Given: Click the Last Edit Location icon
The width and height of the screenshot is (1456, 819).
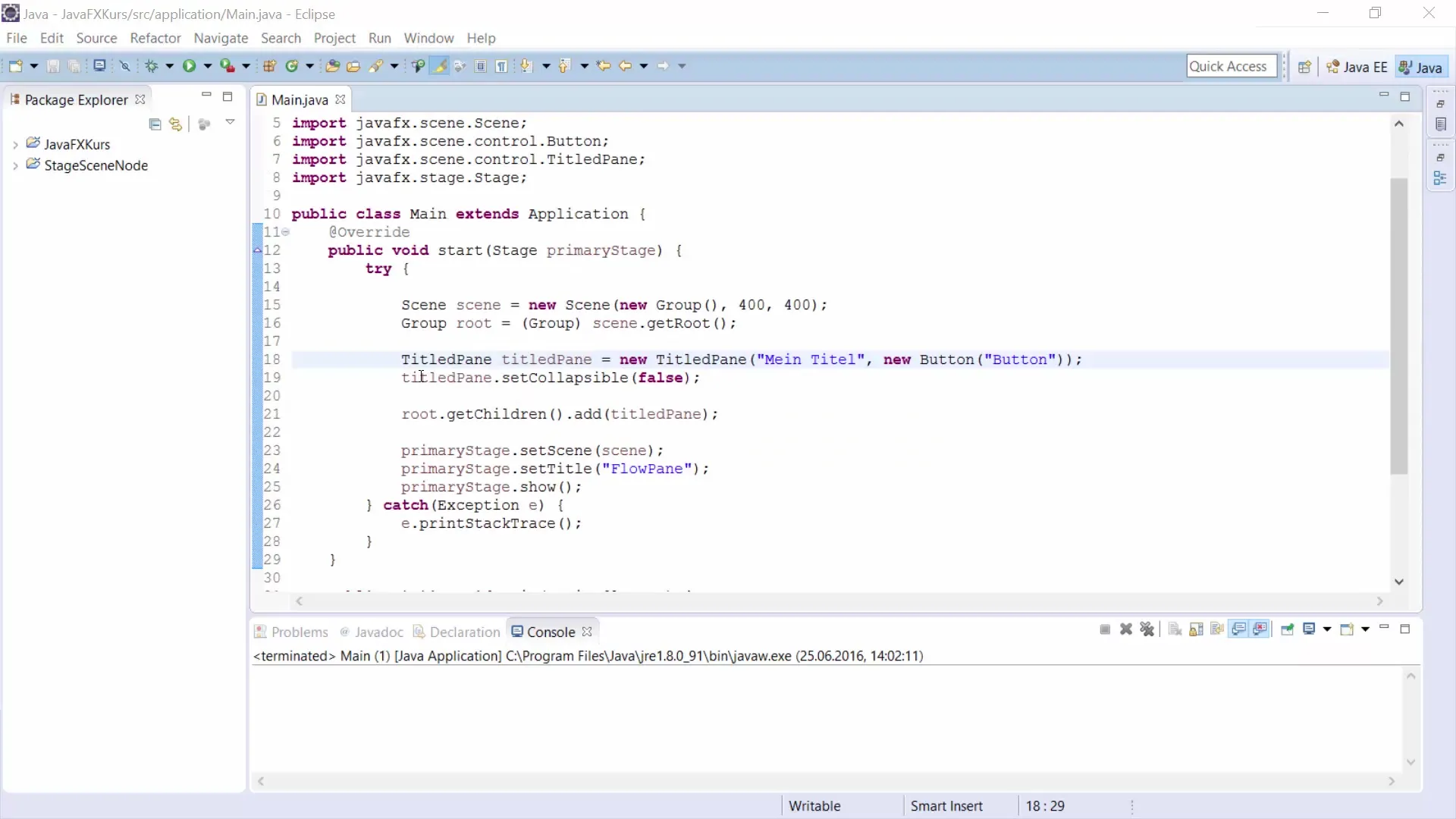Looking at the screenshot, I should (x=604, y=66).
